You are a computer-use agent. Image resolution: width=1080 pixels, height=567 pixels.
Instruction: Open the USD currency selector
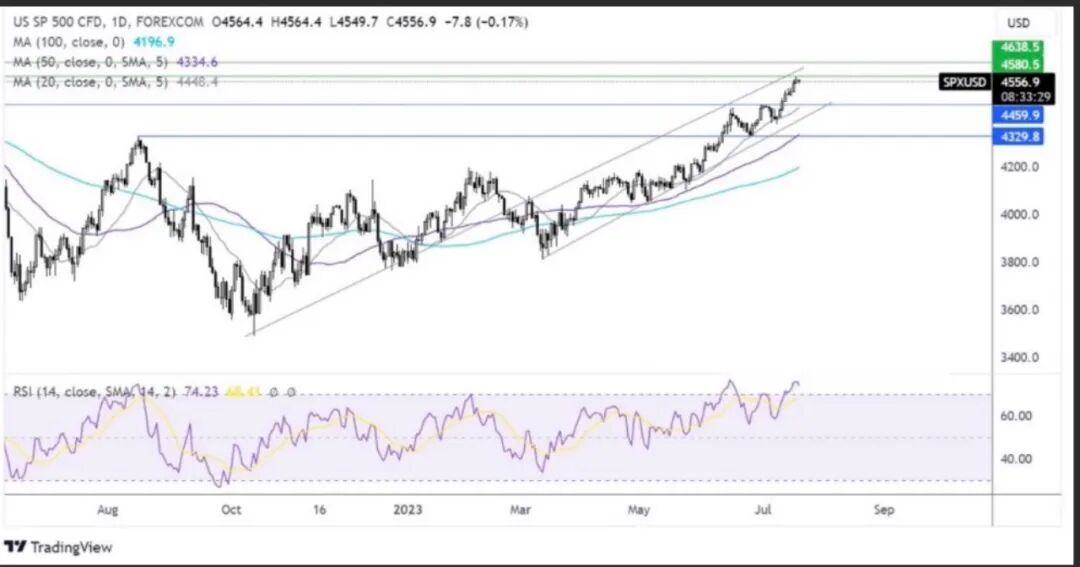pos(1019,23)
